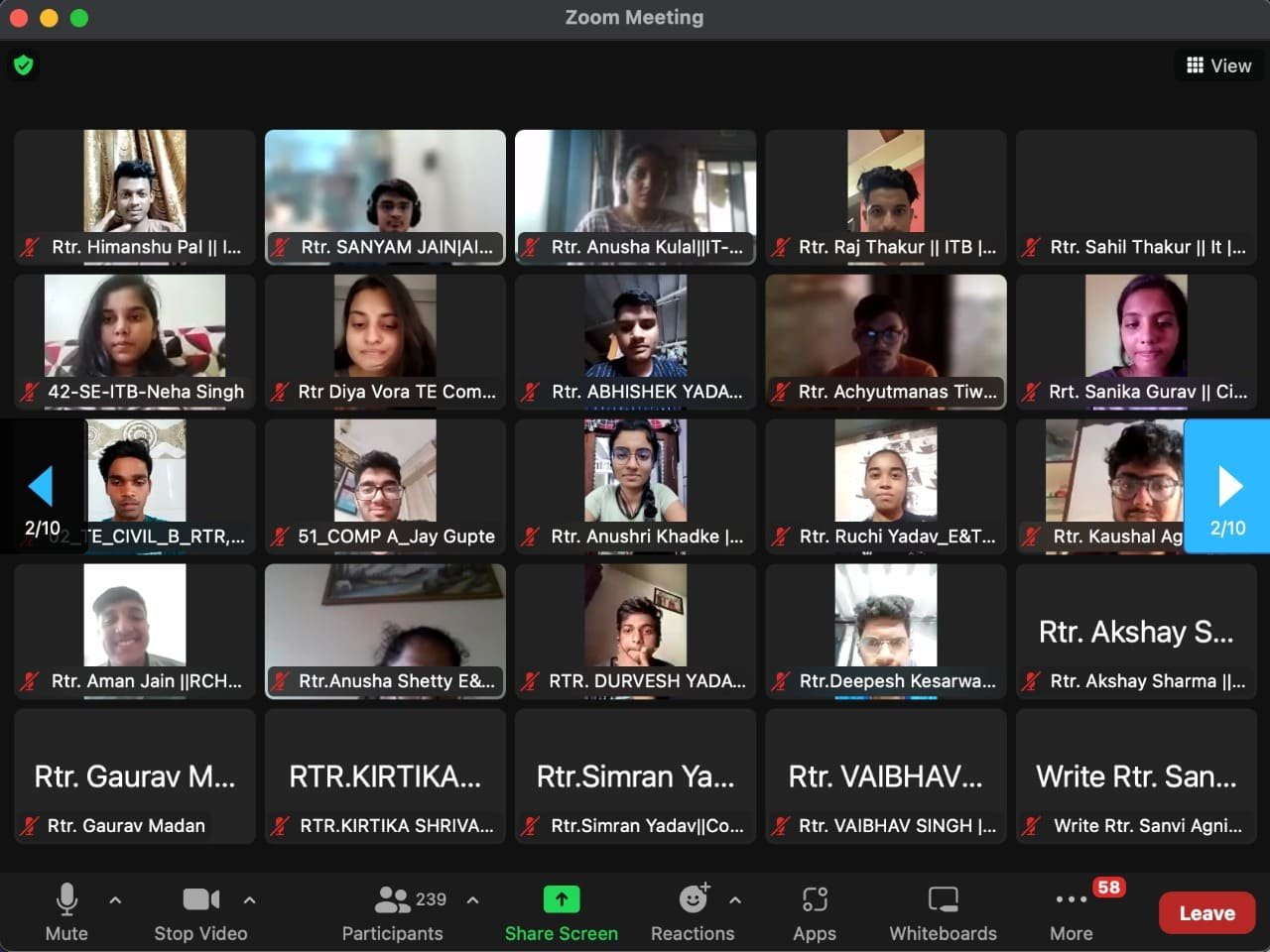Select Rtr. Anushri Khadke video tile
The image size is (1270, 952).
pyautogui.click(x=636, y=486)
